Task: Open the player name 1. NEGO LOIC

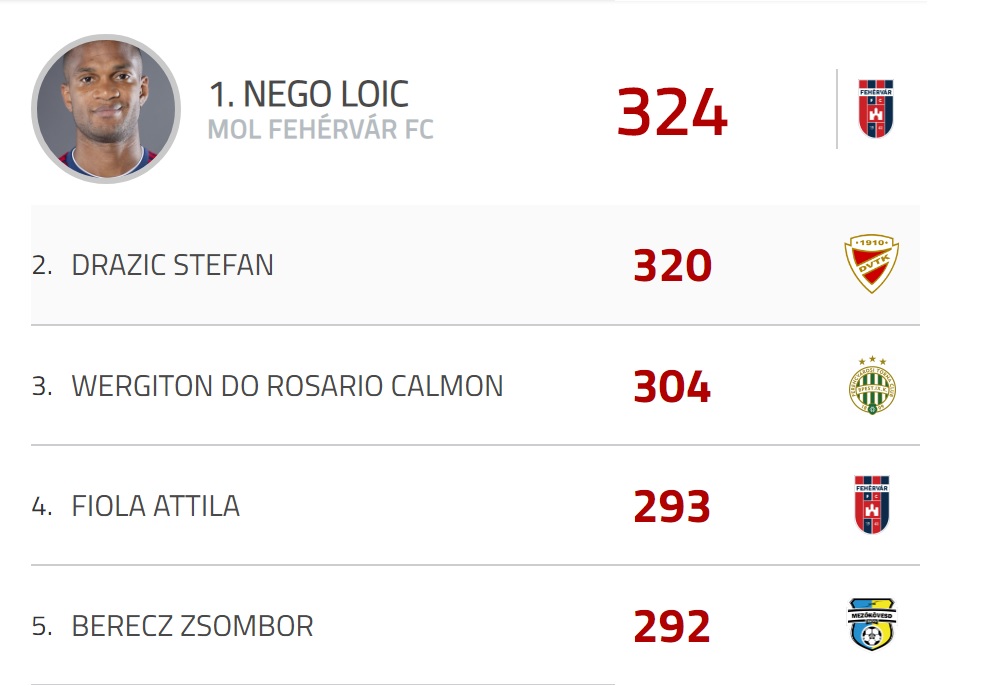Action: 309,94
